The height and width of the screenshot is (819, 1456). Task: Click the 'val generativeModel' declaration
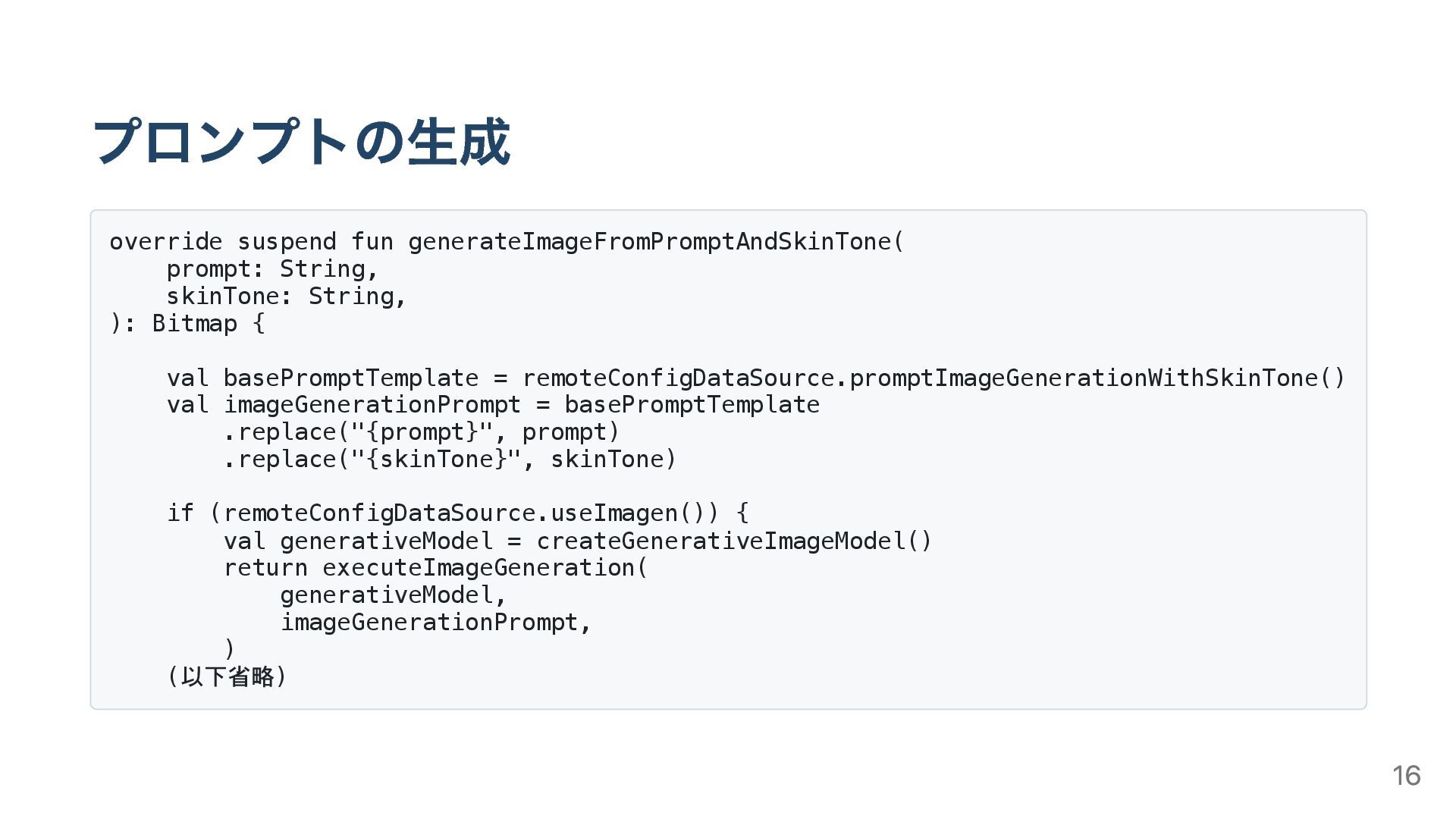click(x=358, y=541)
